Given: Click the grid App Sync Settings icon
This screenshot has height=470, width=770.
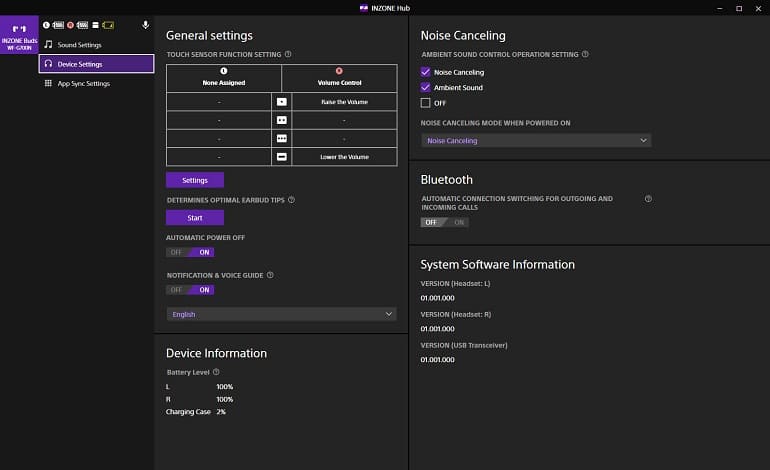Looking at the screenshot, I should pyautogui.click(x=48, y=83).
